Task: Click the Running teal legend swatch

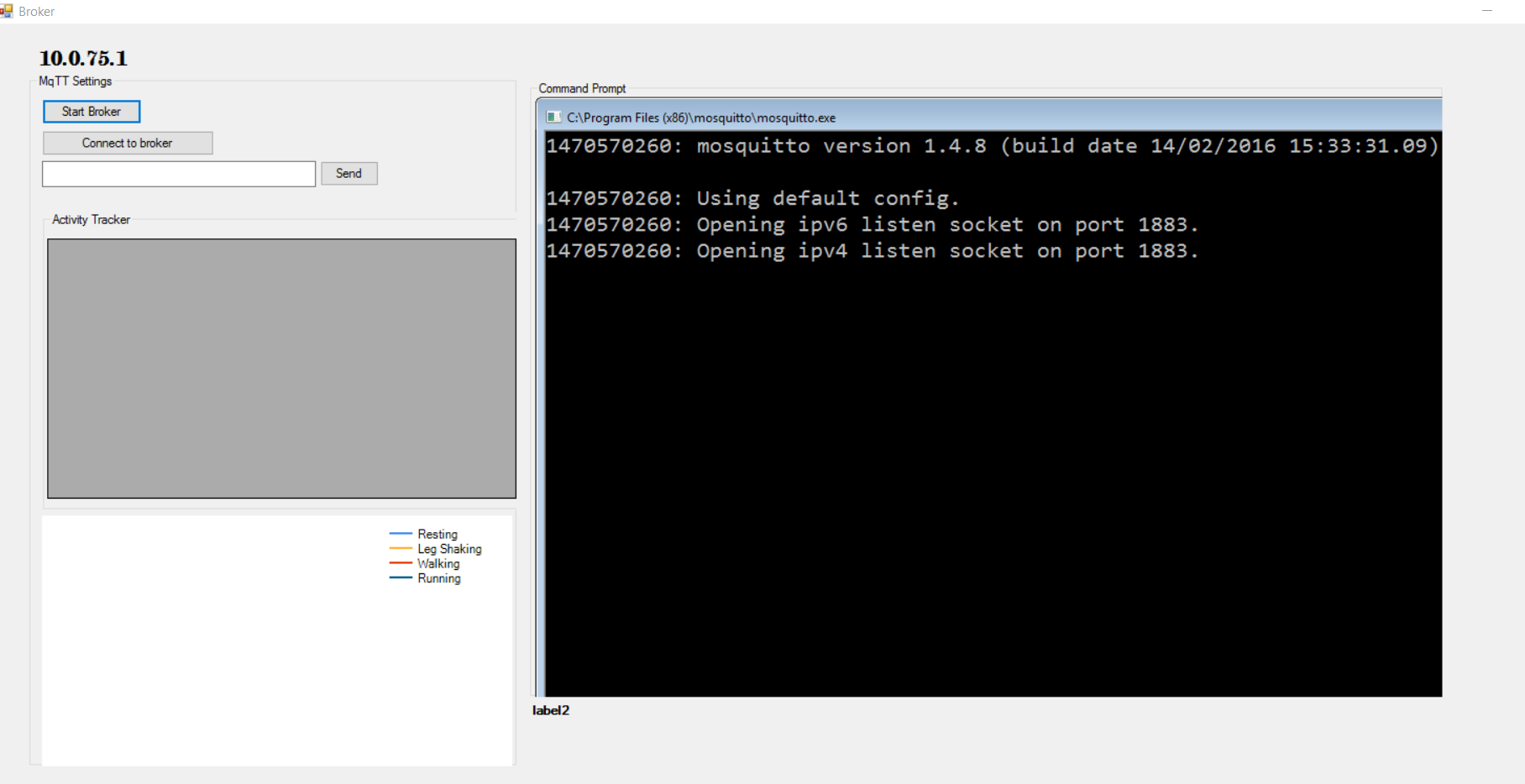Action: pyautogui.click(x=401, y=578)
